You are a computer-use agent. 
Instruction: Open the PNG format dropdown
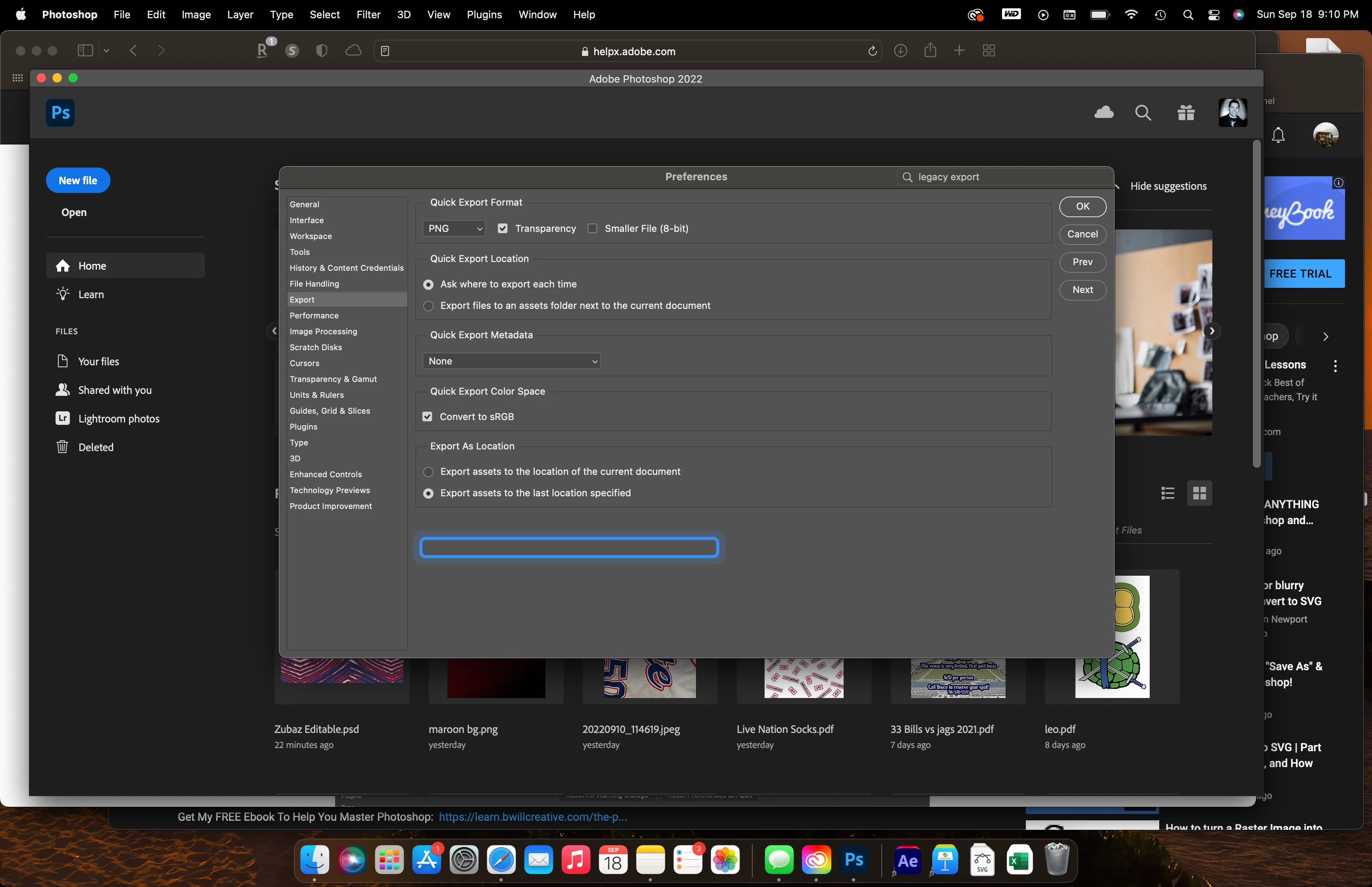pyautogui.click(x=454, y=229)
